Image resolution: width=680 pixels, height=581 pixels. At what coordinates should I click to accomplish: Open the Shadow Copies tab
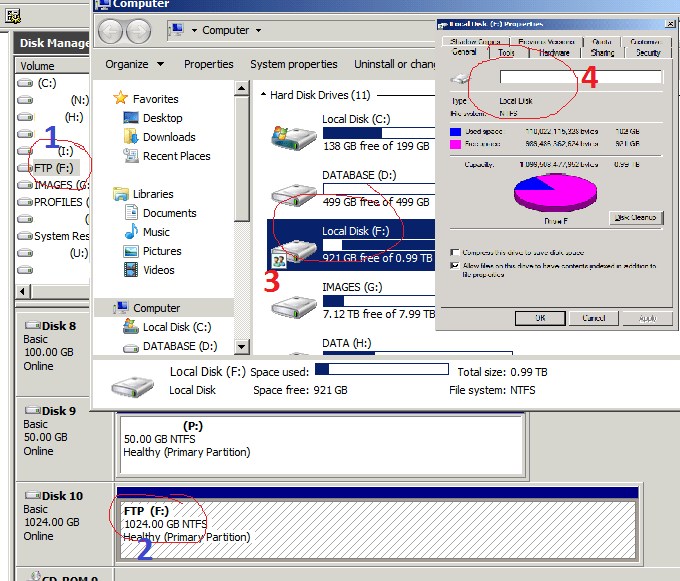tap(475, 42)
